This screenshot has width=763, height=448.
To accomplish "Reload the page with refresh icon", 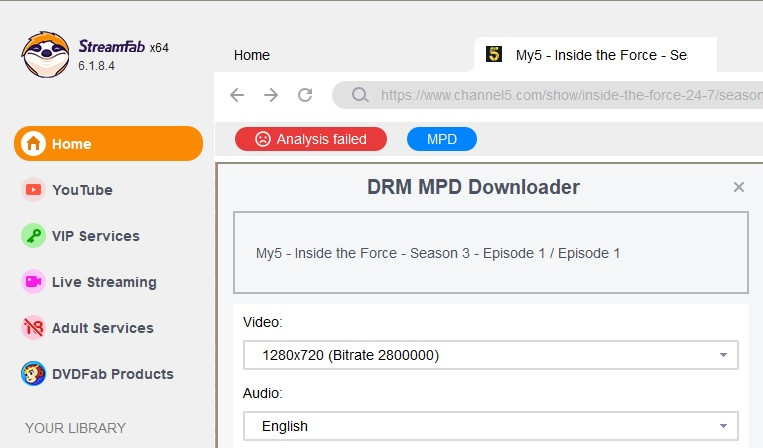I will point(305,96).
